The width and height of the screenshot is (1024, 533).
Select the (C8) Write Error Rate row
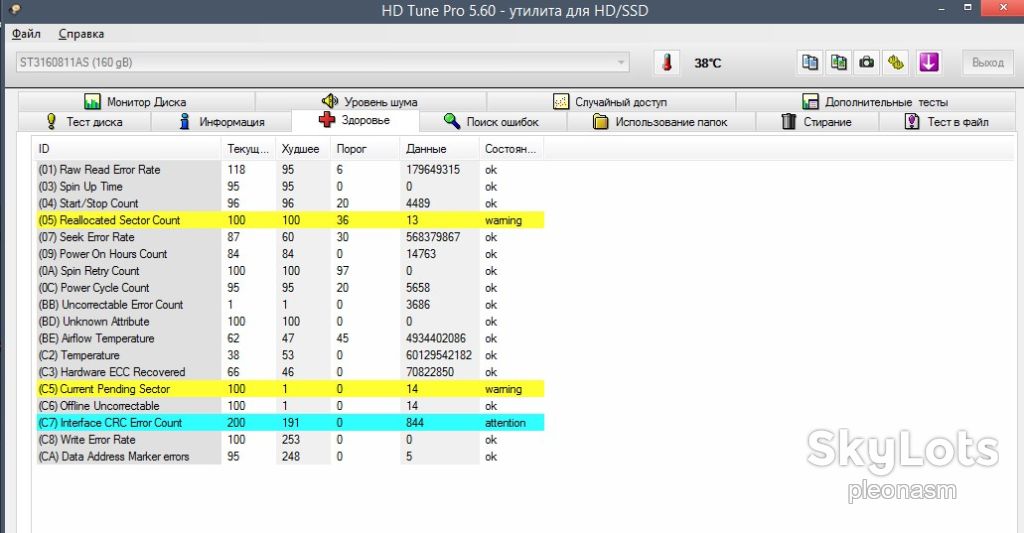pyautogui.click(x=290, y=440)
